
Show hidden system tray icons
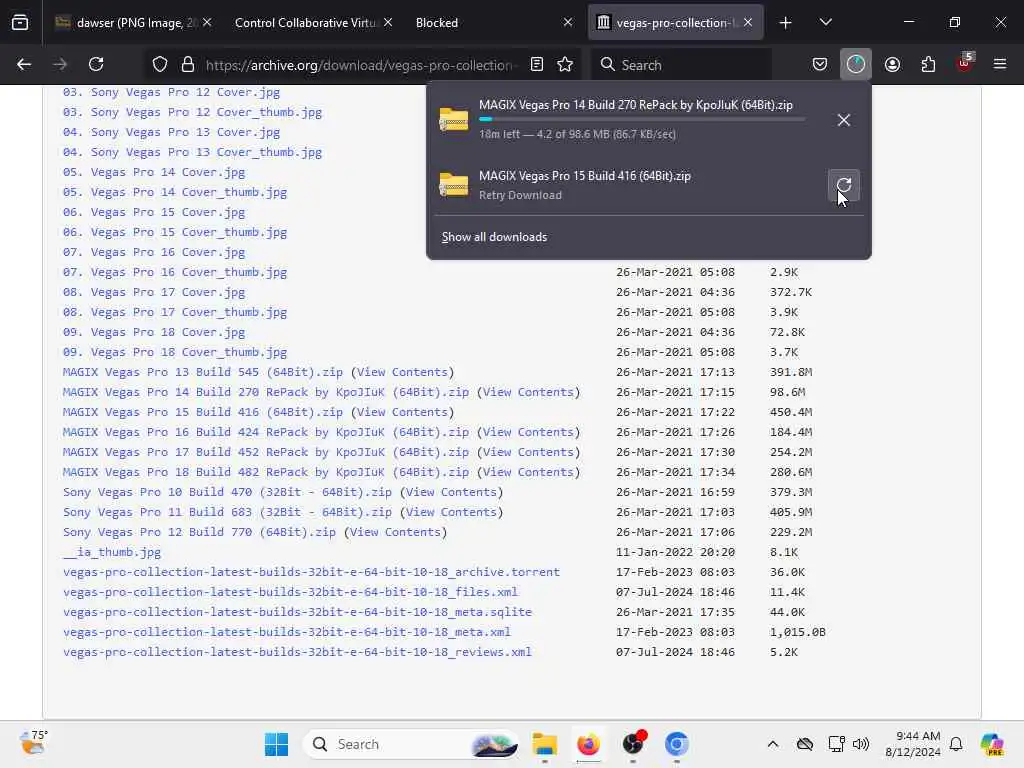pos(773,744)
